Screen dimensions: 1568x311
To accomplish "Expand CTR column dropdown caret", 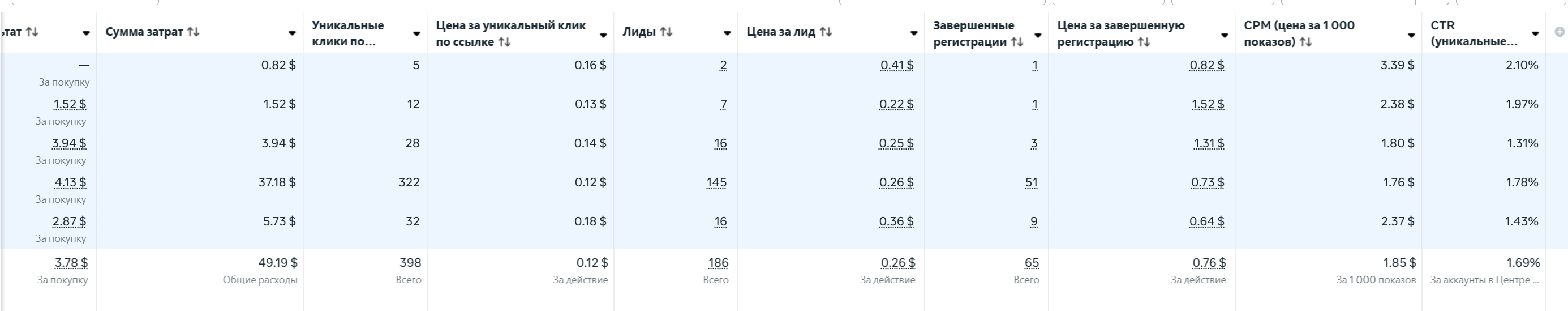I will tap(1535, 33).
